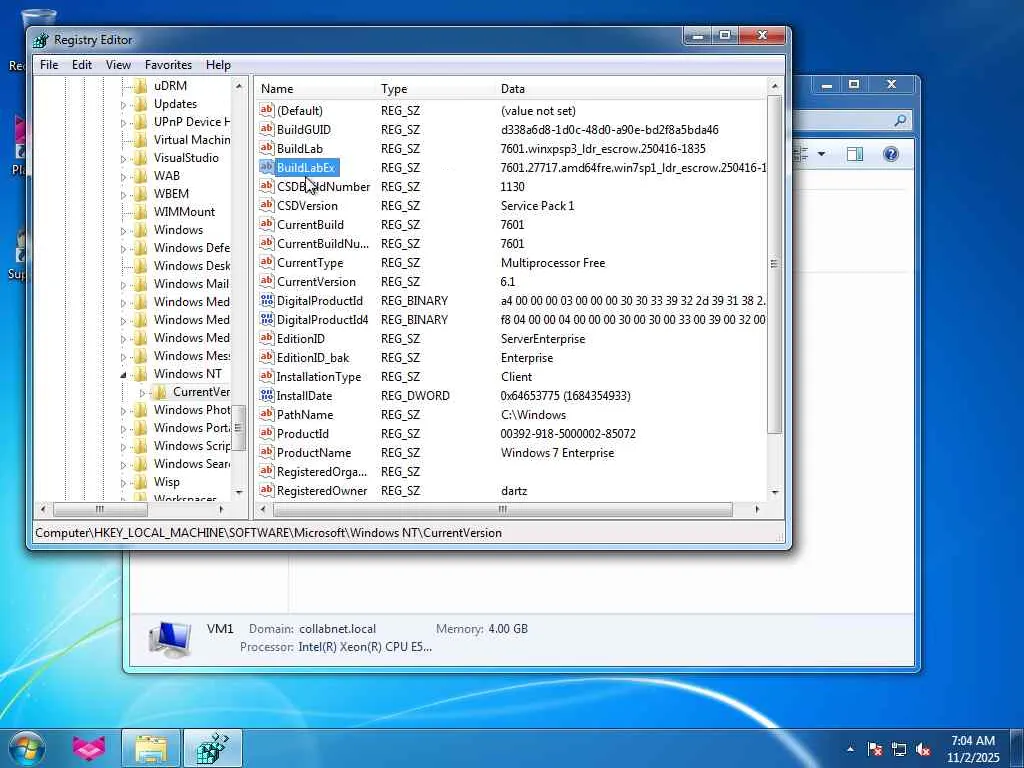Click help icon in background window
1024x768 pixels.
pyautogui.click(x=891, y=154)
